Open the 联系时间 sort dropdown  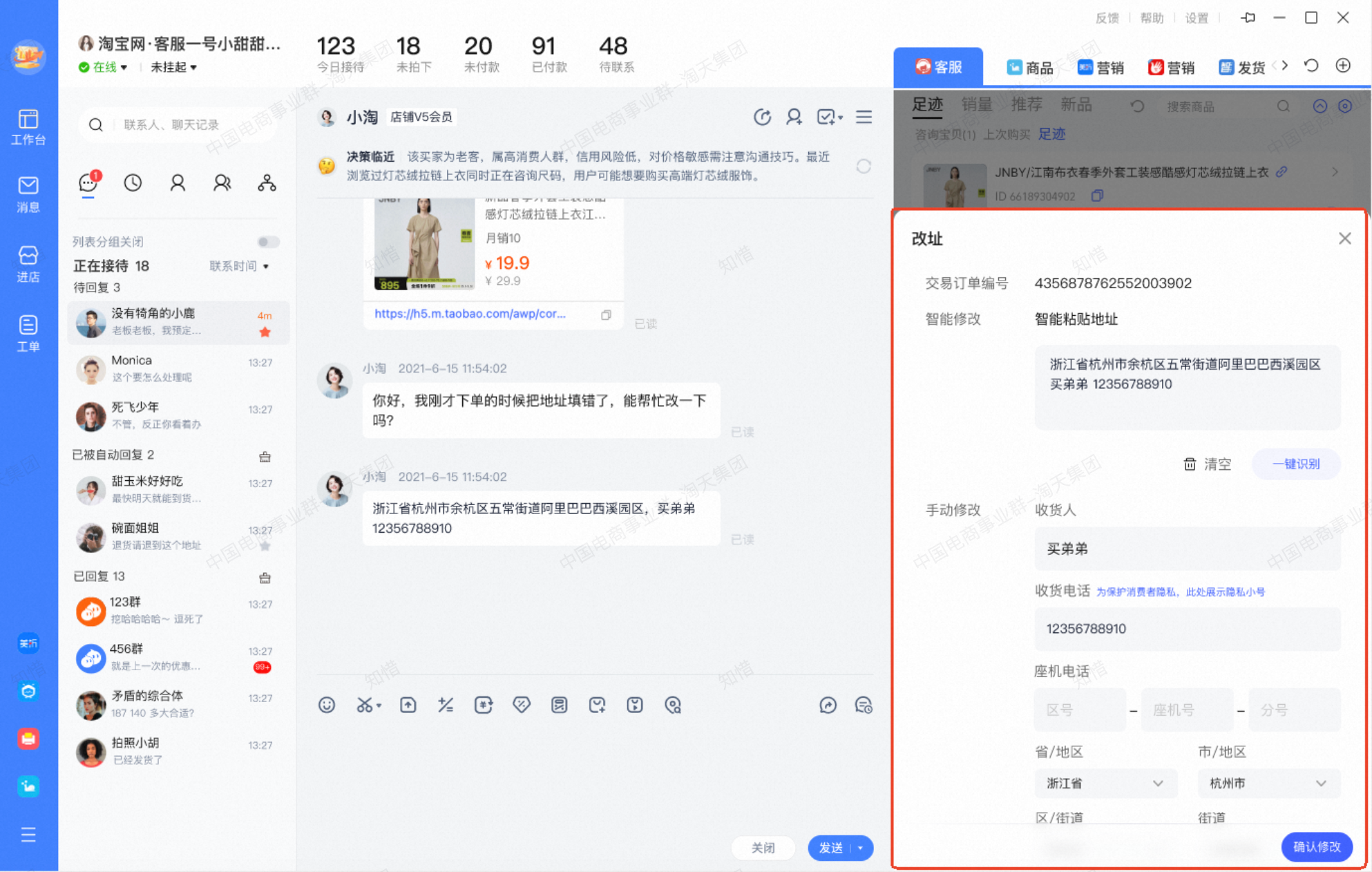[239, 266]
